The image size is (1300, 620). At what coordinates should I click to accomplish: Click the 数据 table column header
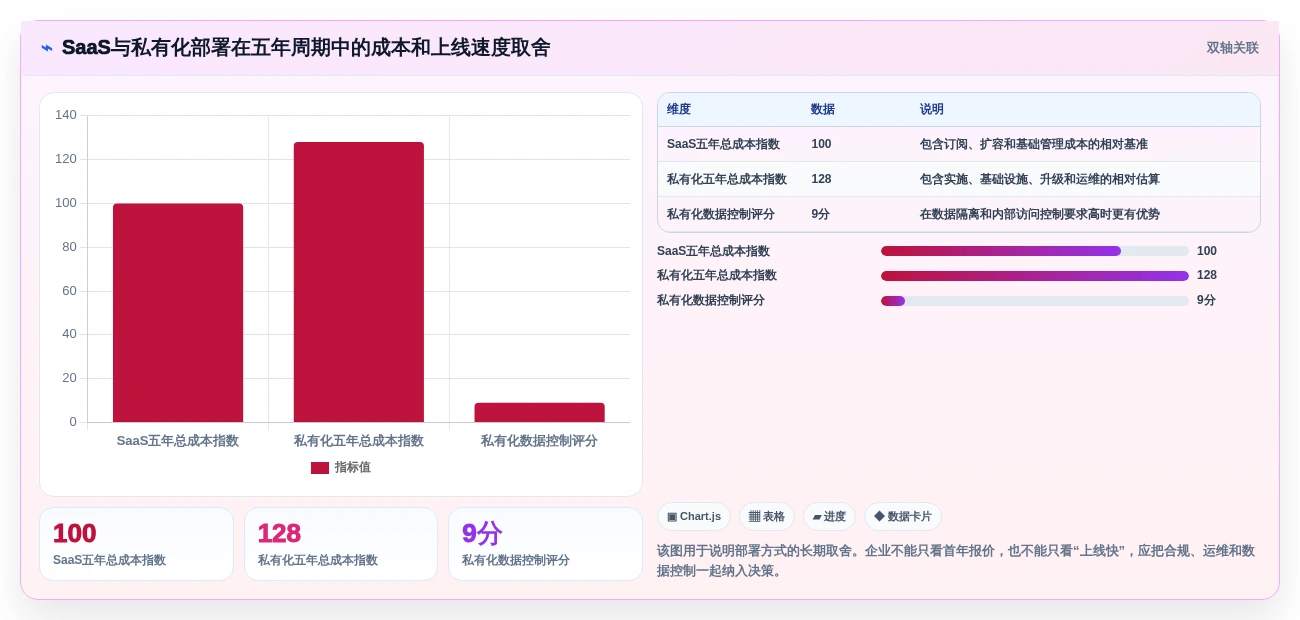pos(823,109)
